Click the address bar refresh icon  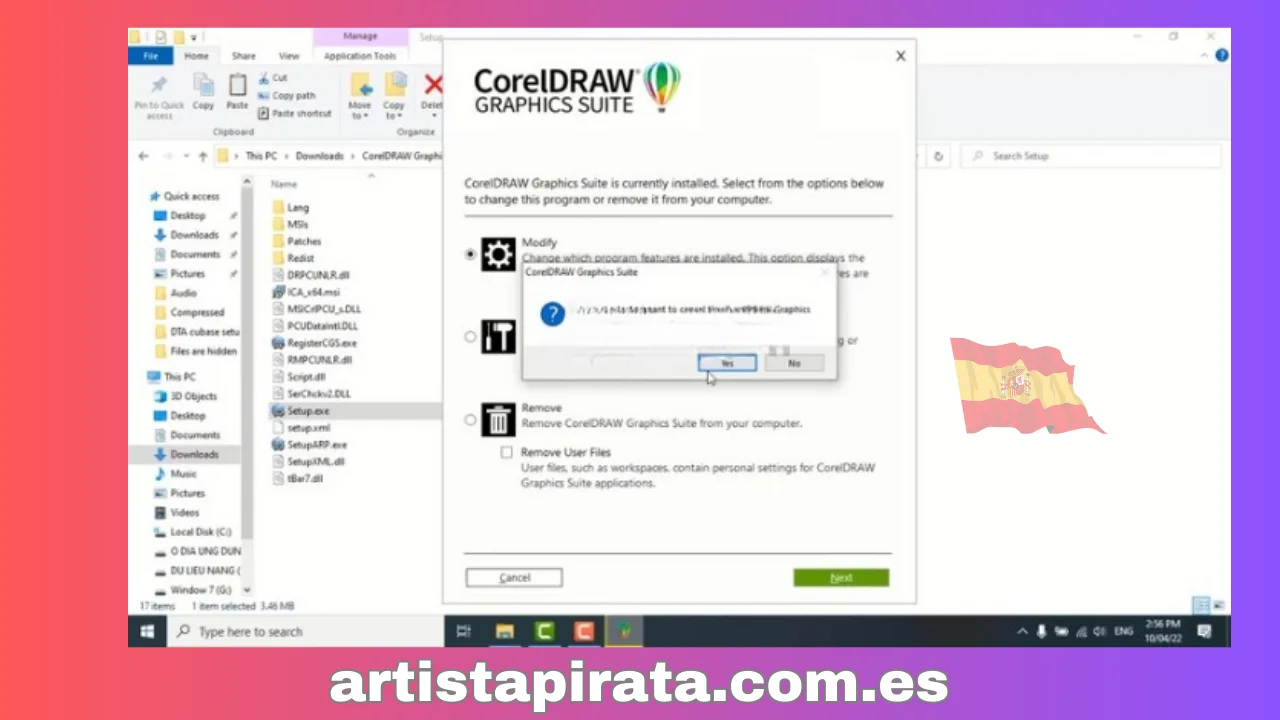[x=938, y=157]
